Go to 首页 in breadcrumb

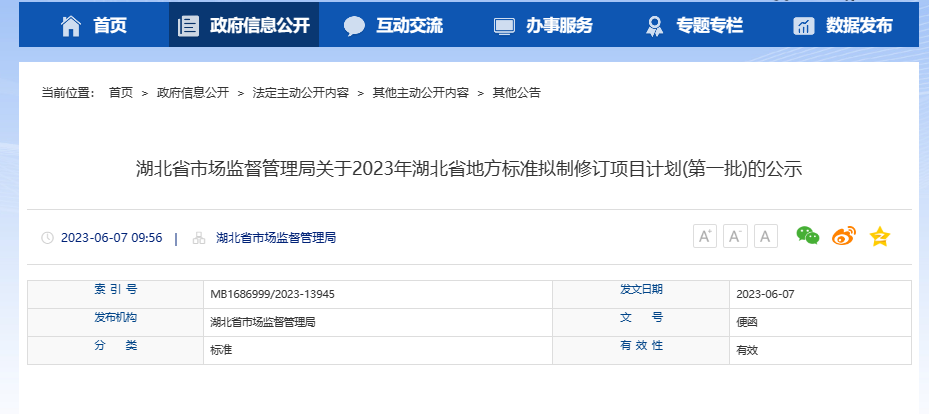coord(121,93)
